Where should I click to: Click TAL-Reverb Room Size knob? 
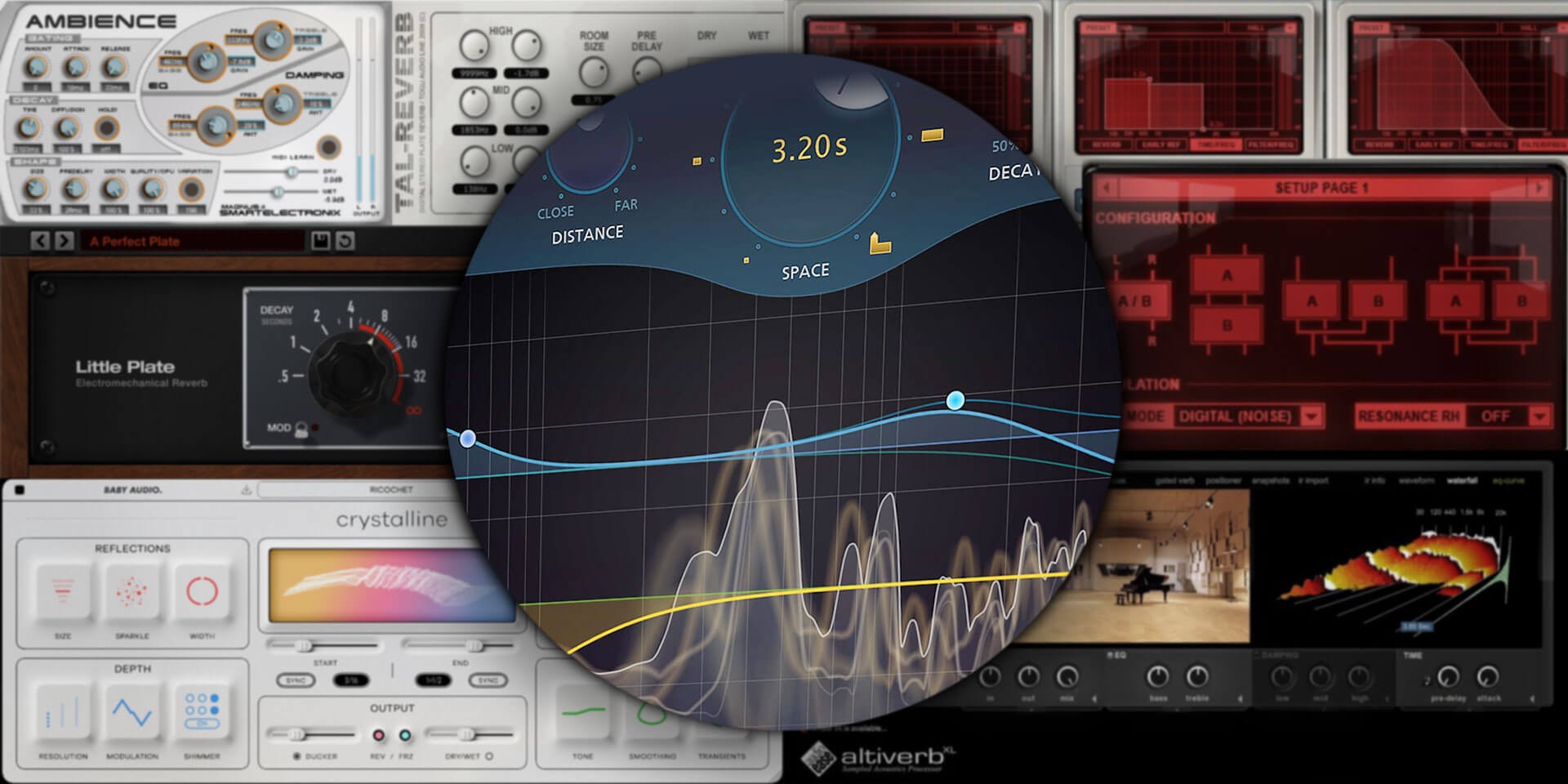point(594,73)
